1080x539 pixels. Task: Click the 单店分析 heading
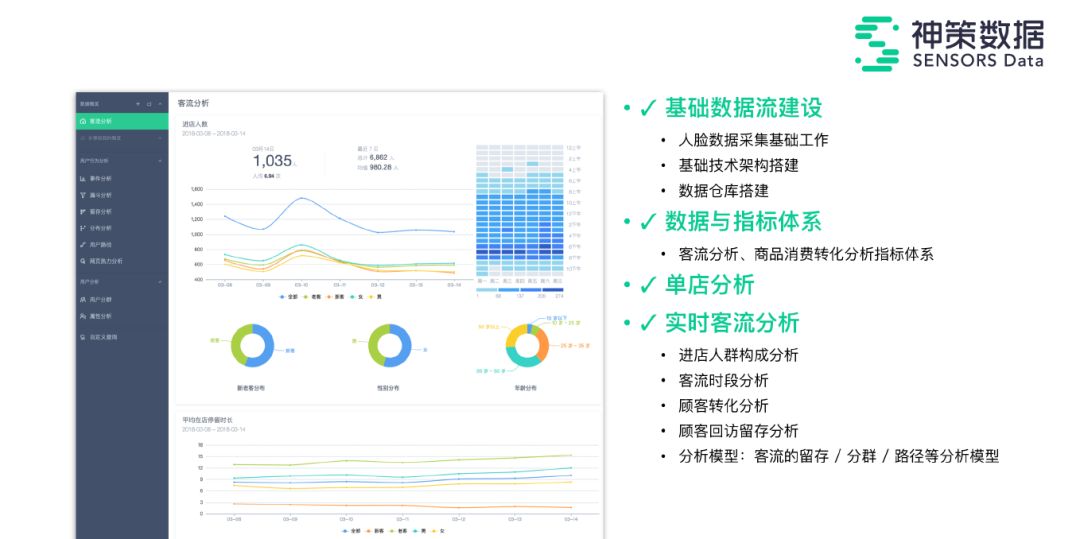tap(709, 285)
